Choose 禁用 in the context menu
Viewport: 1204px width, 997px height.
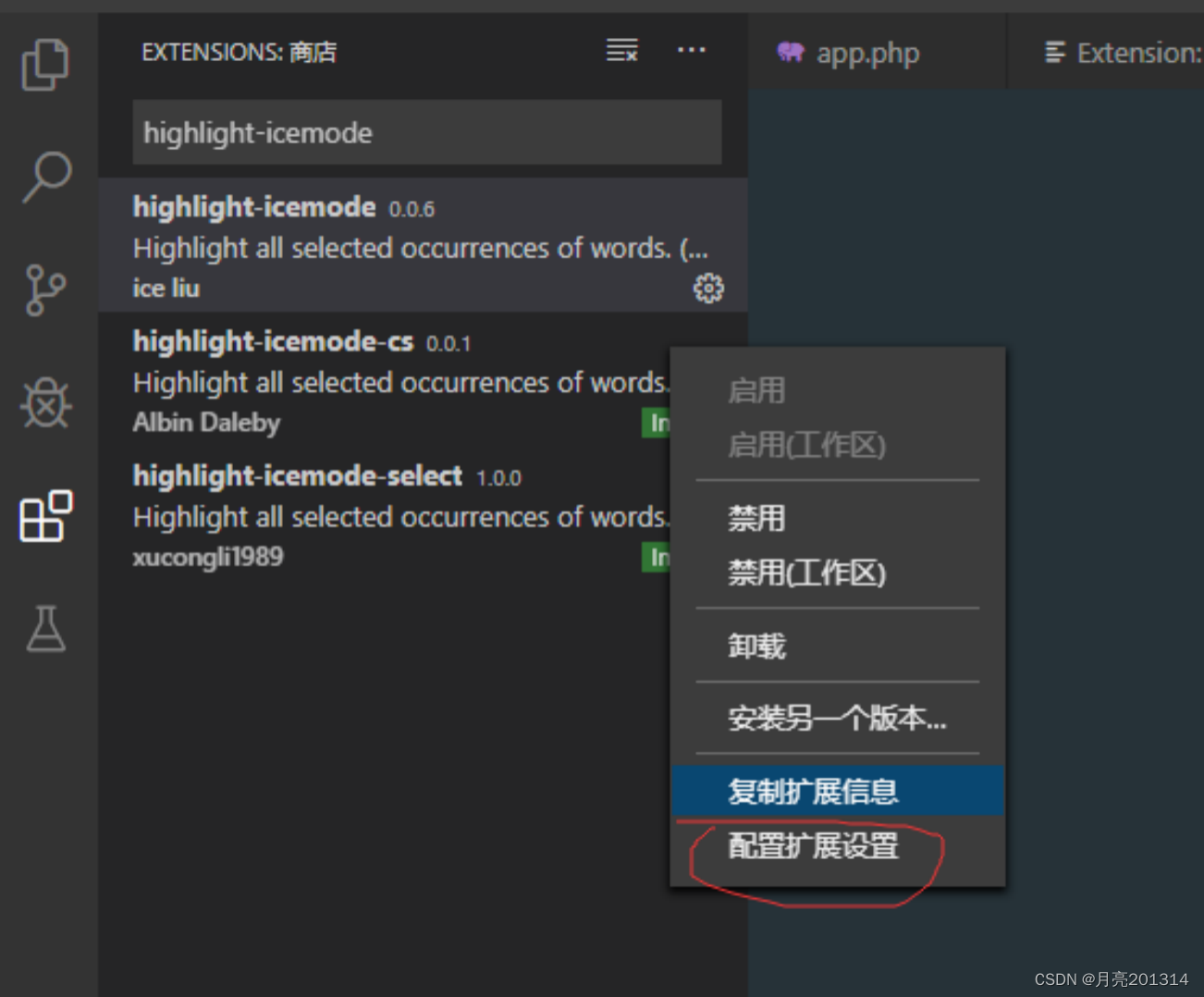[838, 518]
